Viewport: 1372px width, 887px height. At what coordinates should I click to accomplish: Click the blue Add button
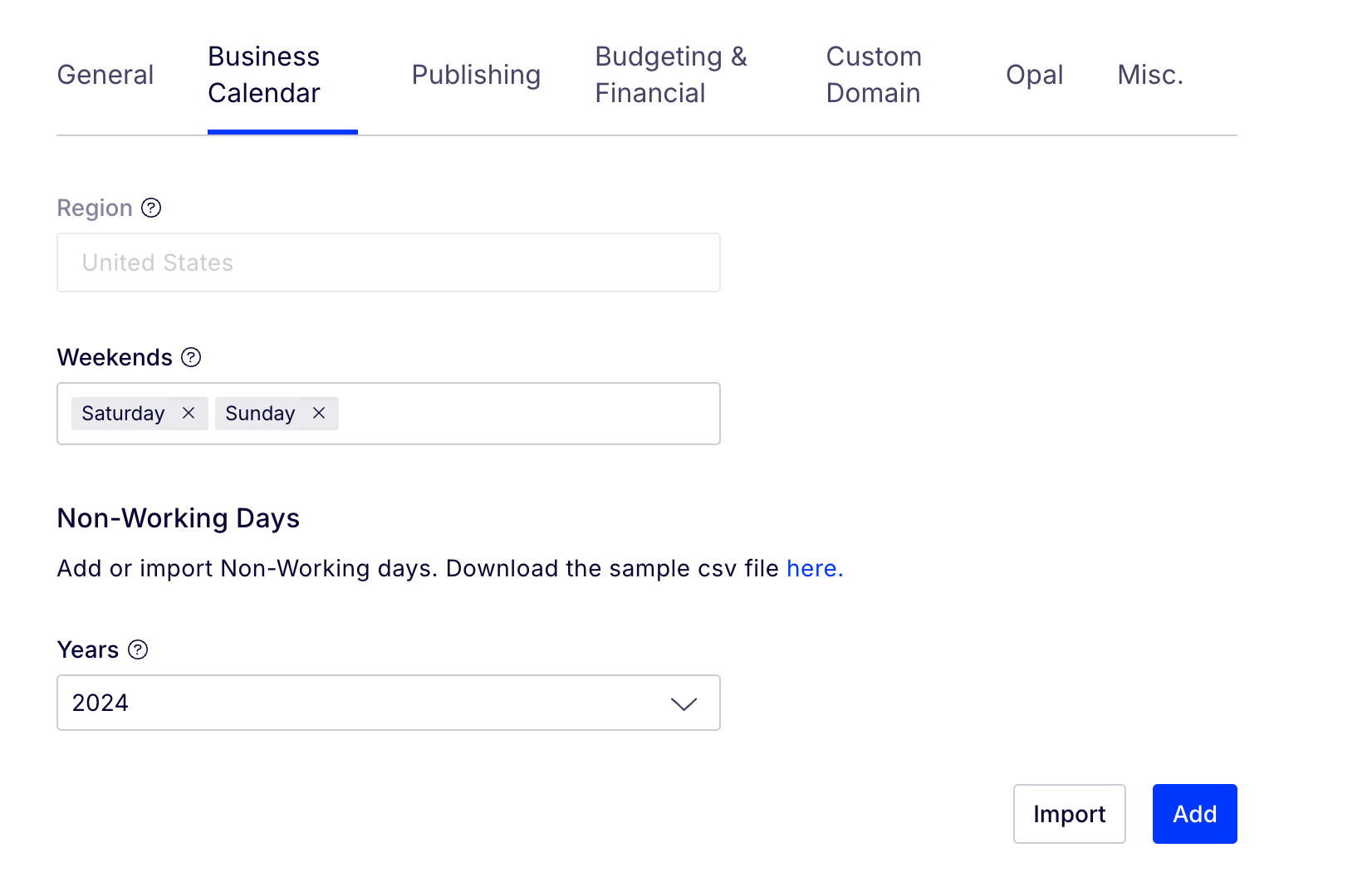pyautogui.click(x=1195, y=814)
